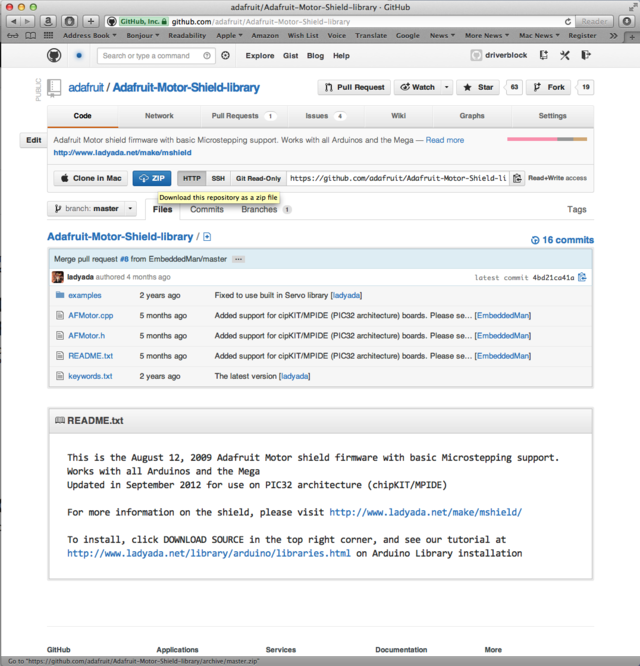Fork the repository
640x666 pixels.
coord(549,87)
